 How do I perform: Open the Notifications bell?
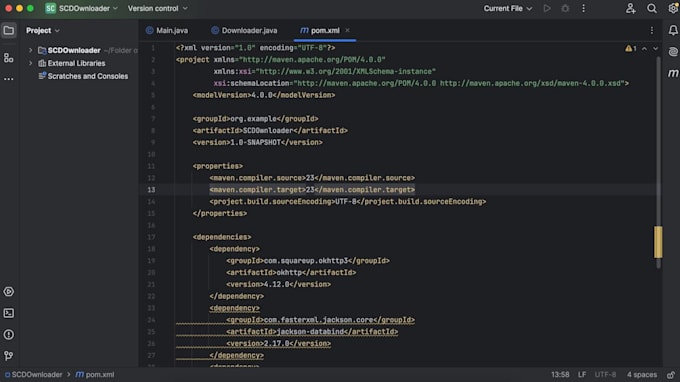click(x=673, y=30)
